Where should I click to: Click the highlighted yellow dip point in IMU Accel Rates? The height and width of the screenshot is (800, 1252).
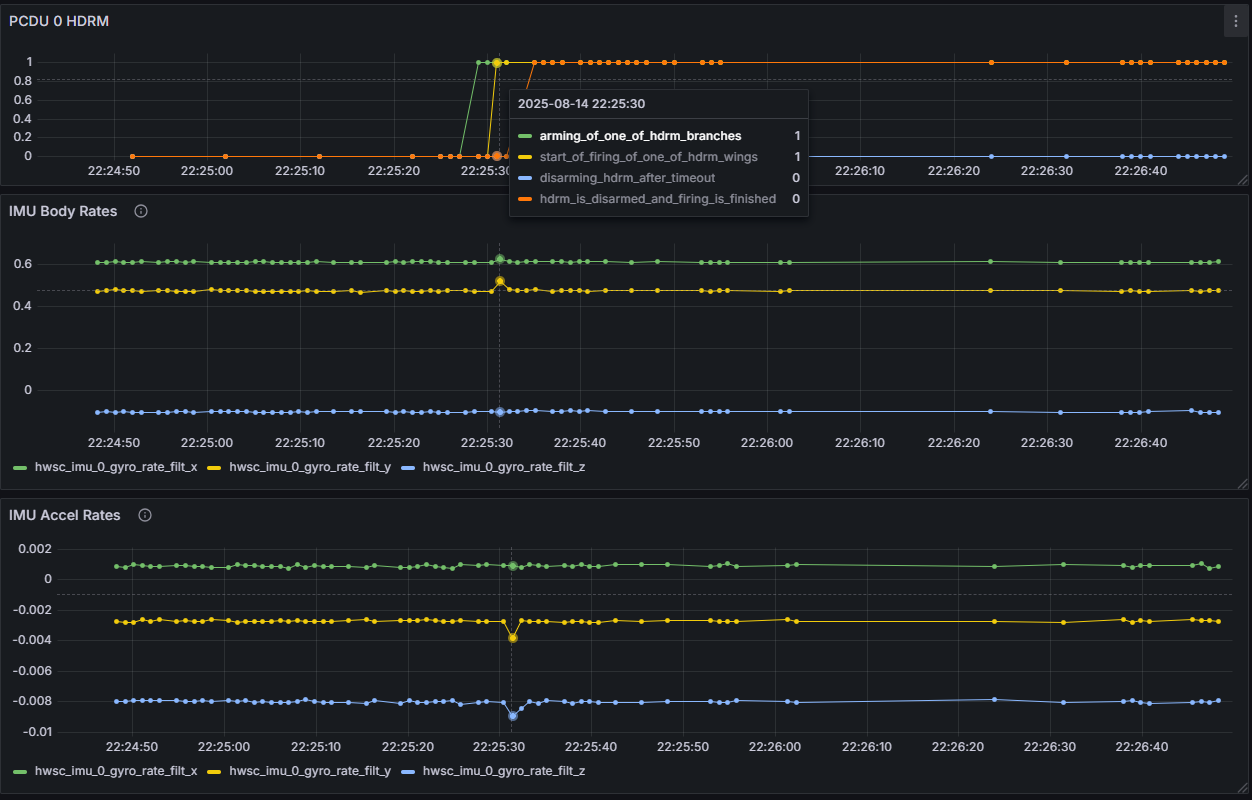click(513, 637)
